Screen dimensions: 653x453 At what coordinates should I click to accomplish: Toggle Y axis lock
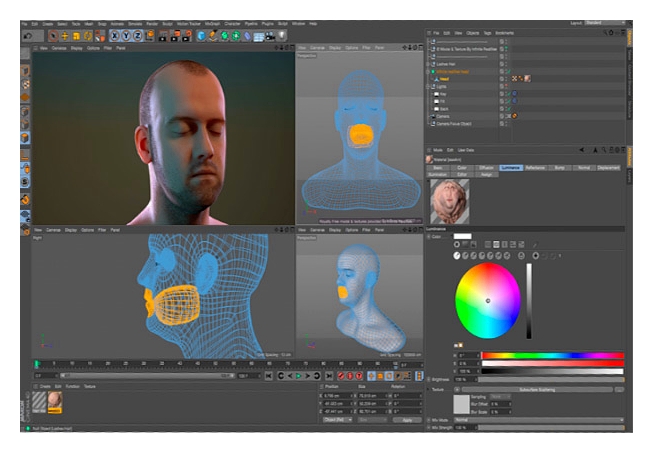tap(126, 36)
